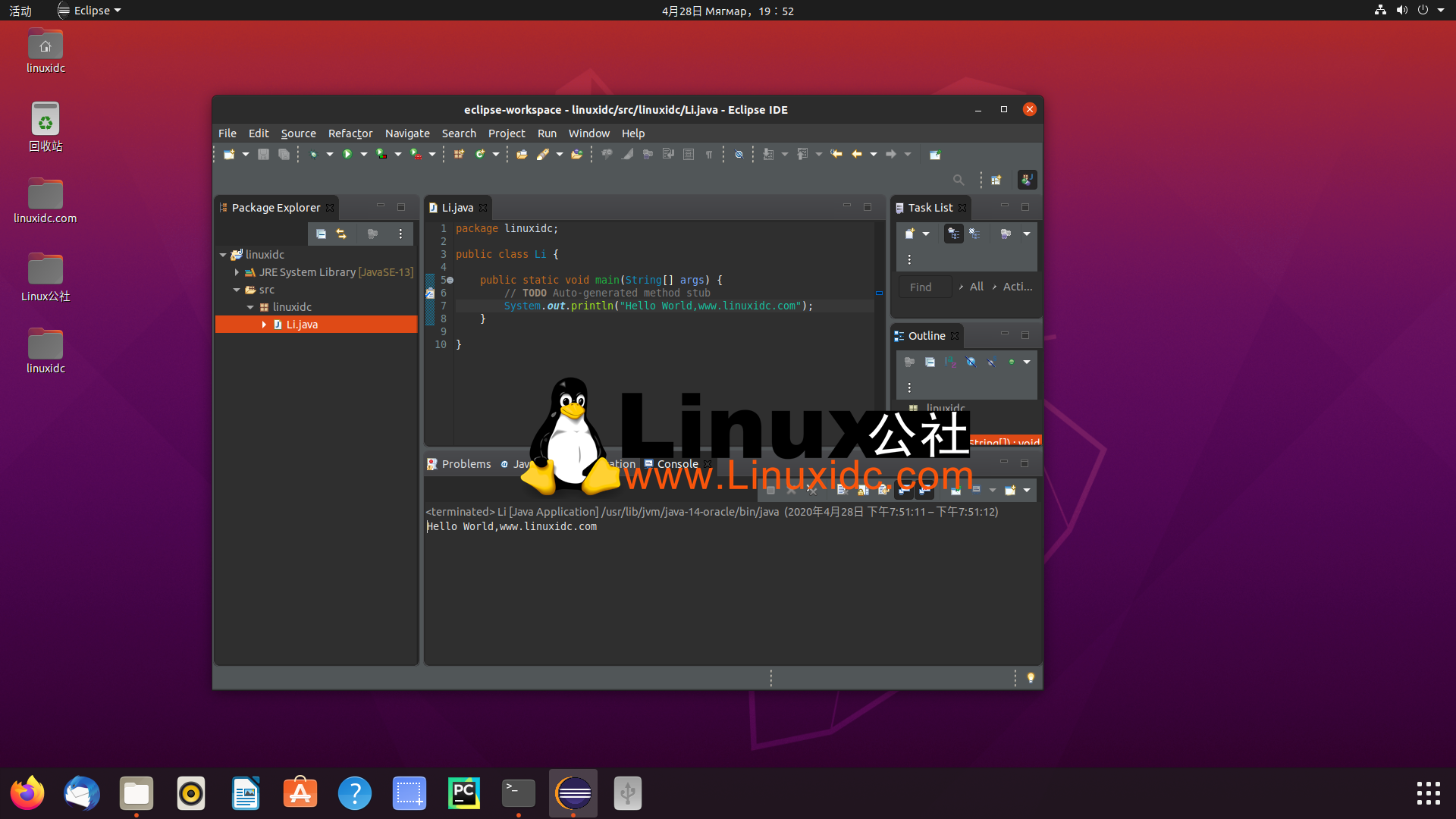Click the light bulb tip icon in status bar

coord(1031,677)
